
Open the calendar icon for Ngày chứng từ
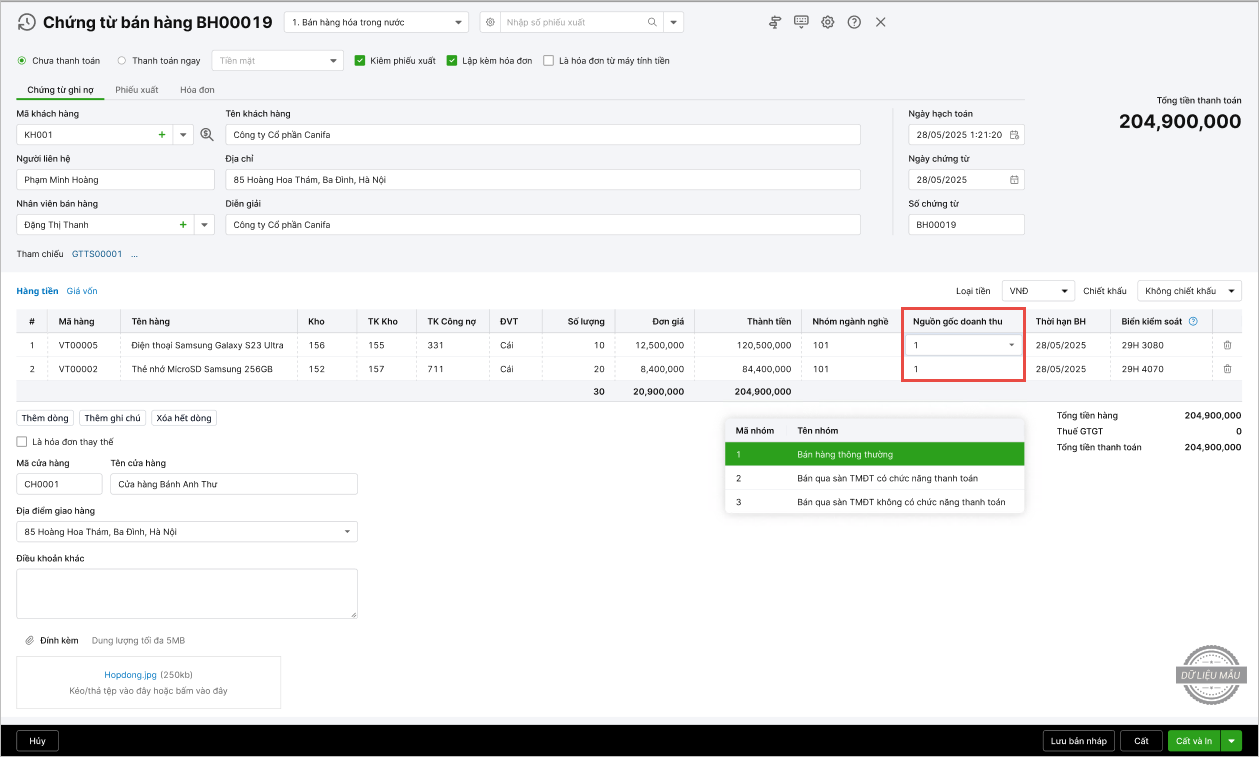[1014, 180]
